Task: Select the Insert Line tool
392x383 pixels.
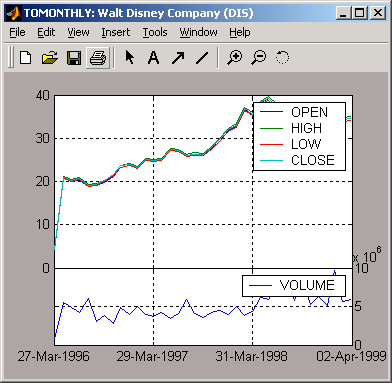Action: pos(202,58)
